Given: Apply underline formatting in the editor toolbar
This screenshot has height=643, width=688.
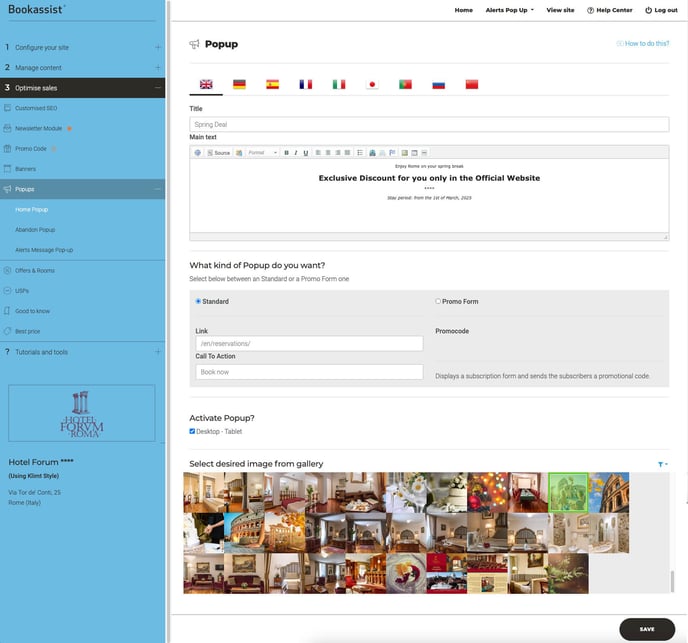Looking at the screenshot, I should 305,153.
